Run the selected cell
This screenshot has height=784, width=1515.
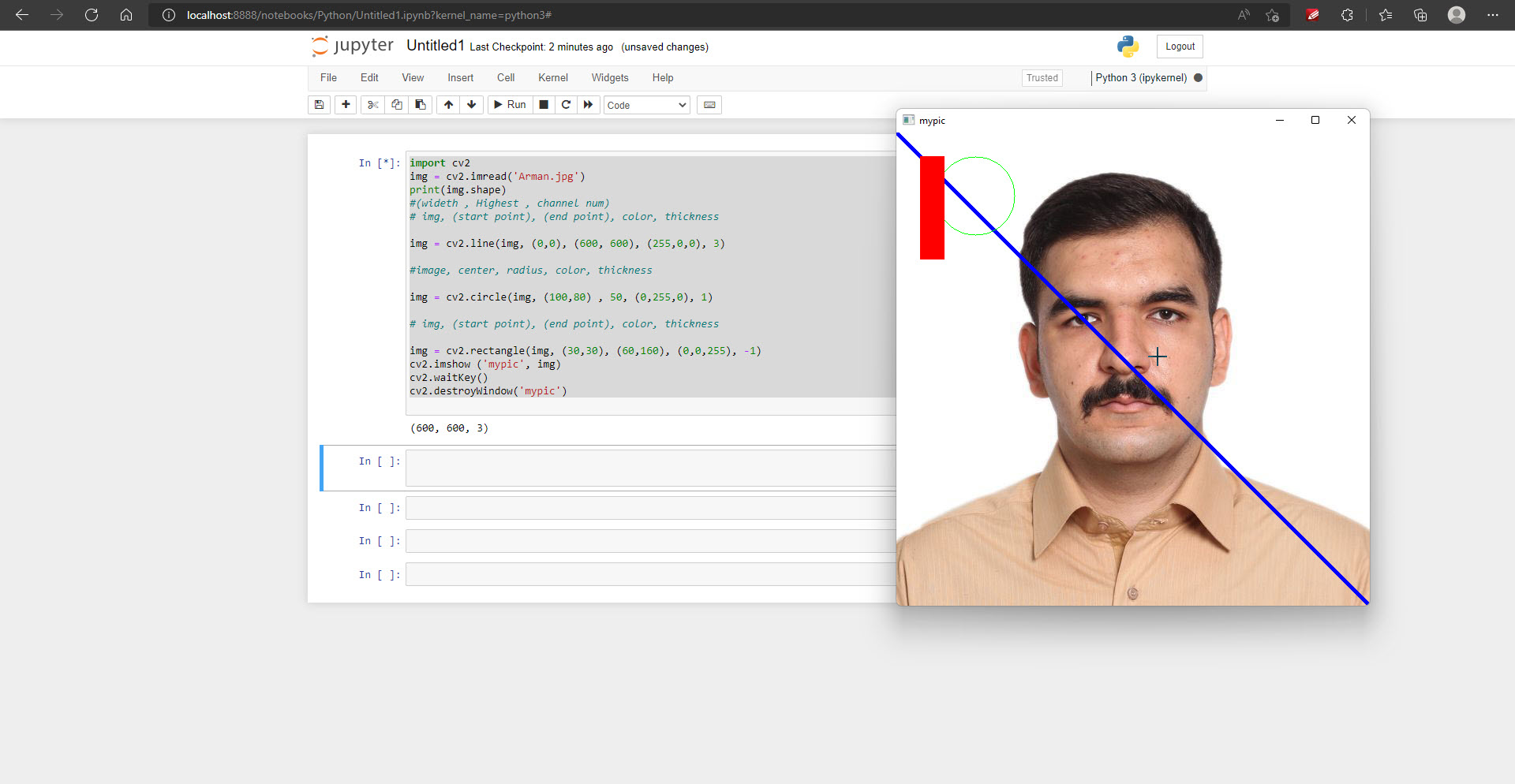[510, 104]
